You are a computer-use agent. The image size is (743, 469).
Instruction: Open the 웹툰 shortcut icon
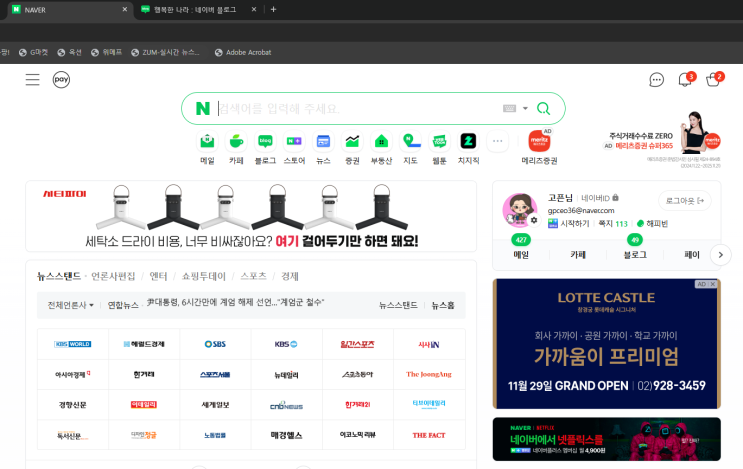click(x=439, y=141)
